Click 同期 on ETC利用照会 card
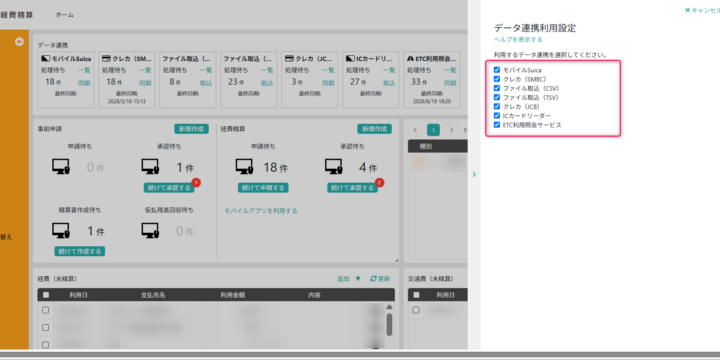 pyautogui.click(x=450, y=83)
